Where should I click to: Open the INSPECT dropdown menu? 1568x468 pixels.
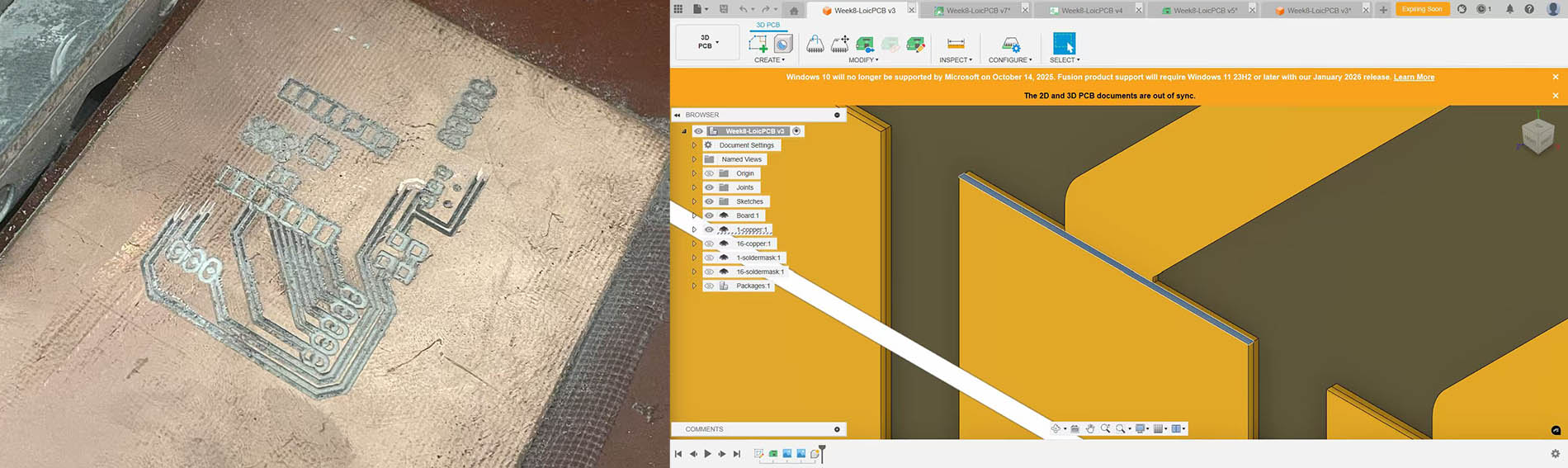[956, 60]
